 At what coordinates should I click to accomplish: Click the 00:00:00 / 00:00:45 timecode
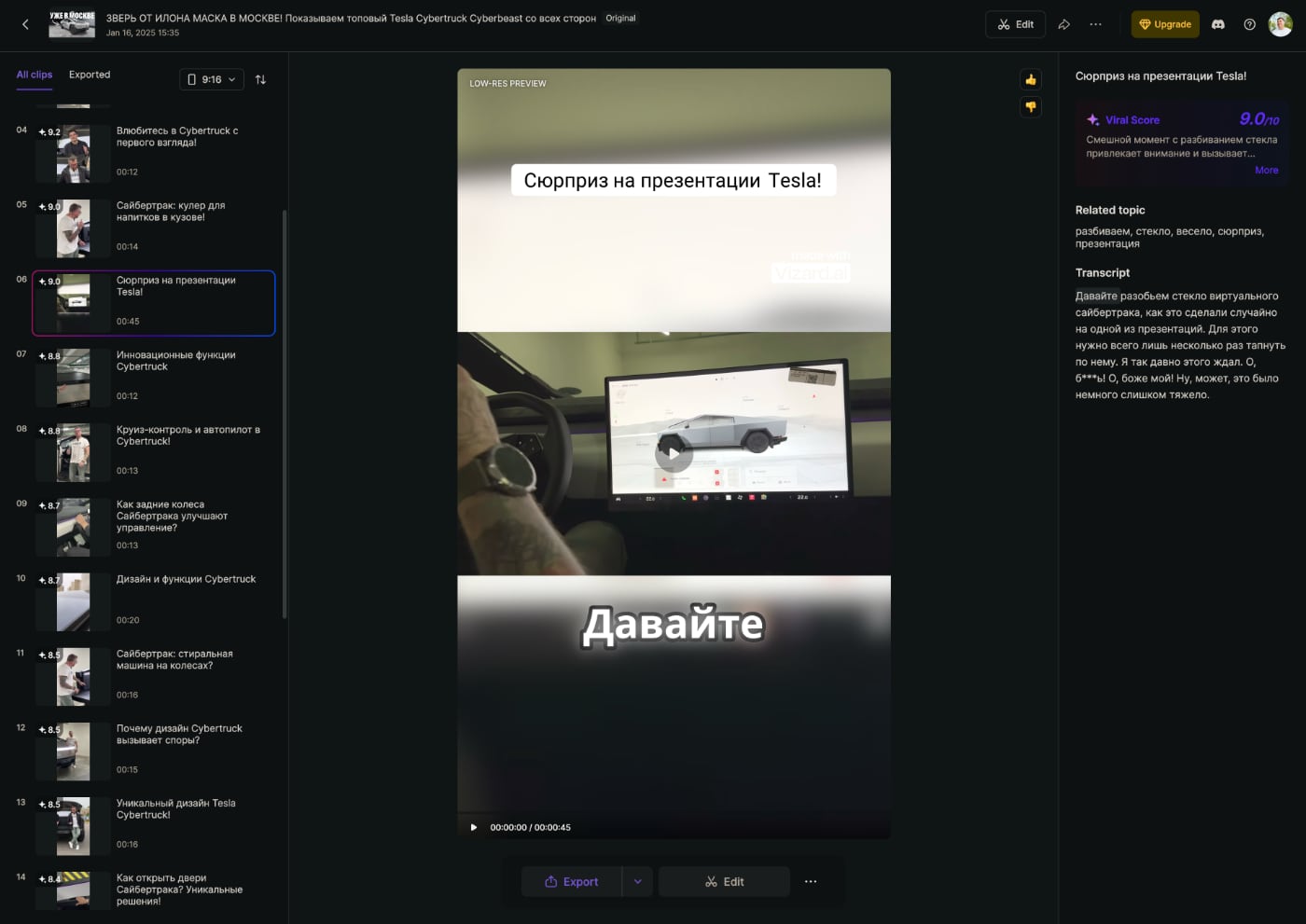(x=530, y=827)
